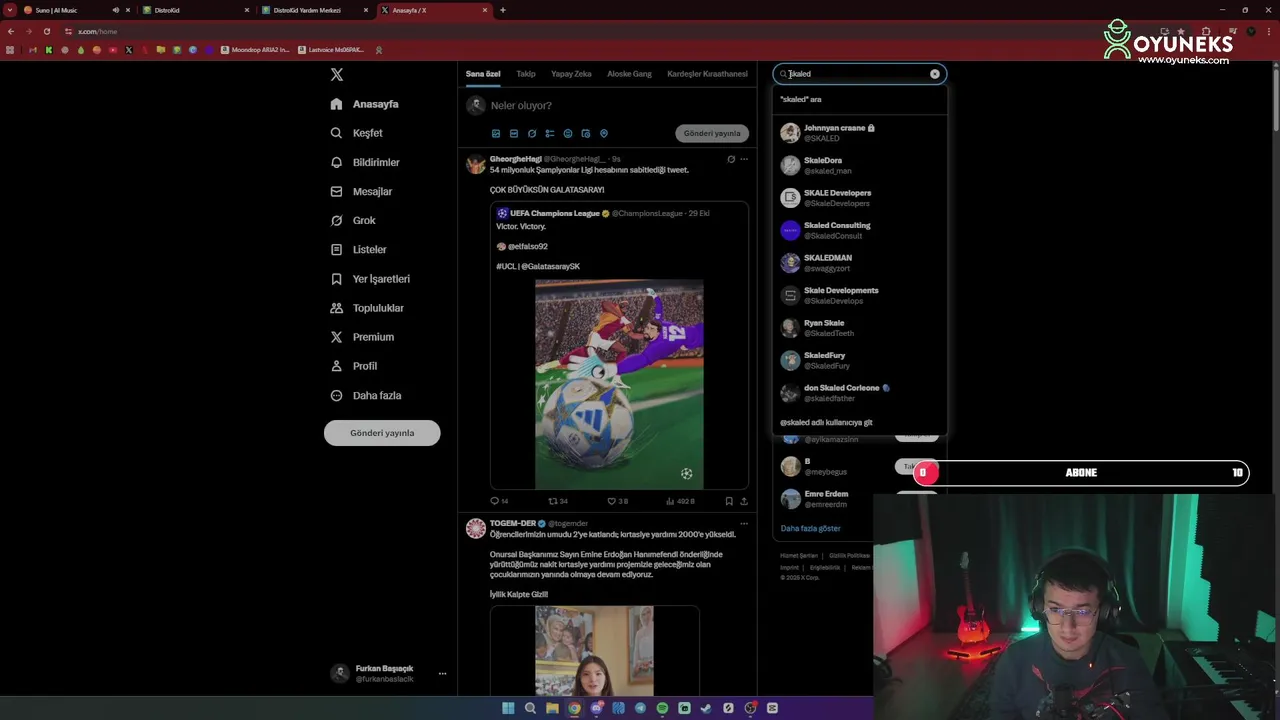Screen dimensions: 1280x720
Task: Open Grok from the sidebar
Action: tap(353, 220)
